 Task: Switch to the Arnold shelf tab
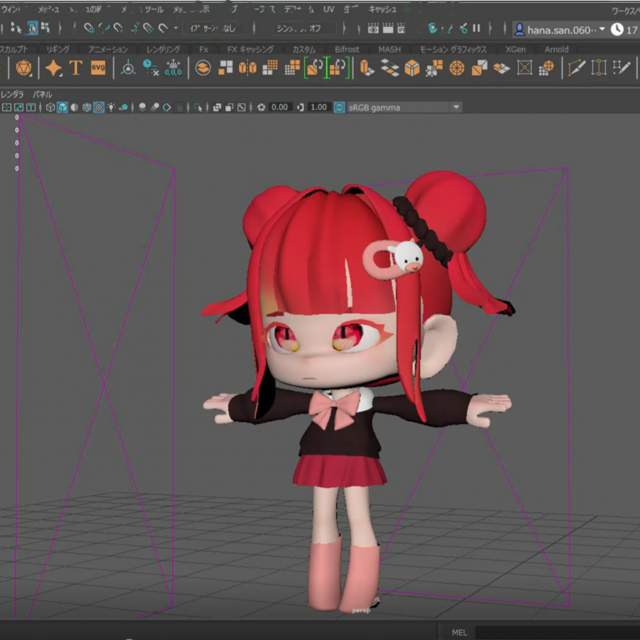point(557,49)
